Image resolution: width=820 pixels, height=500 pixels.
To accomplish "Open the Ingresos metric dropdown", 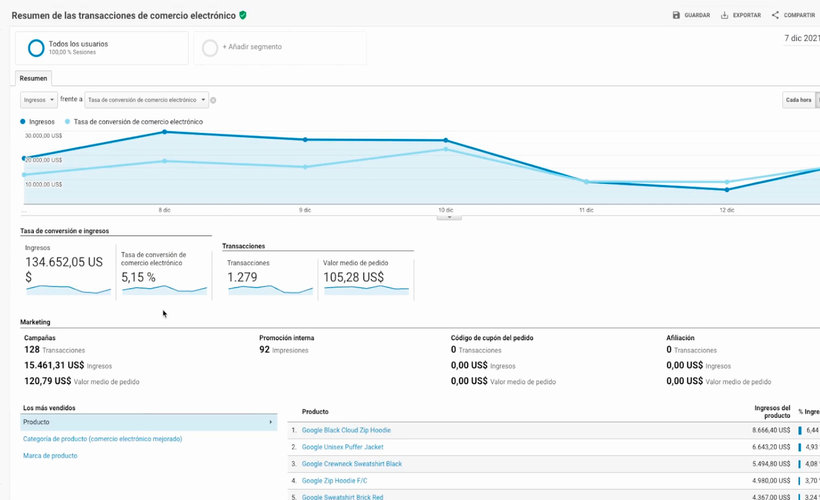I will (39, 100).
